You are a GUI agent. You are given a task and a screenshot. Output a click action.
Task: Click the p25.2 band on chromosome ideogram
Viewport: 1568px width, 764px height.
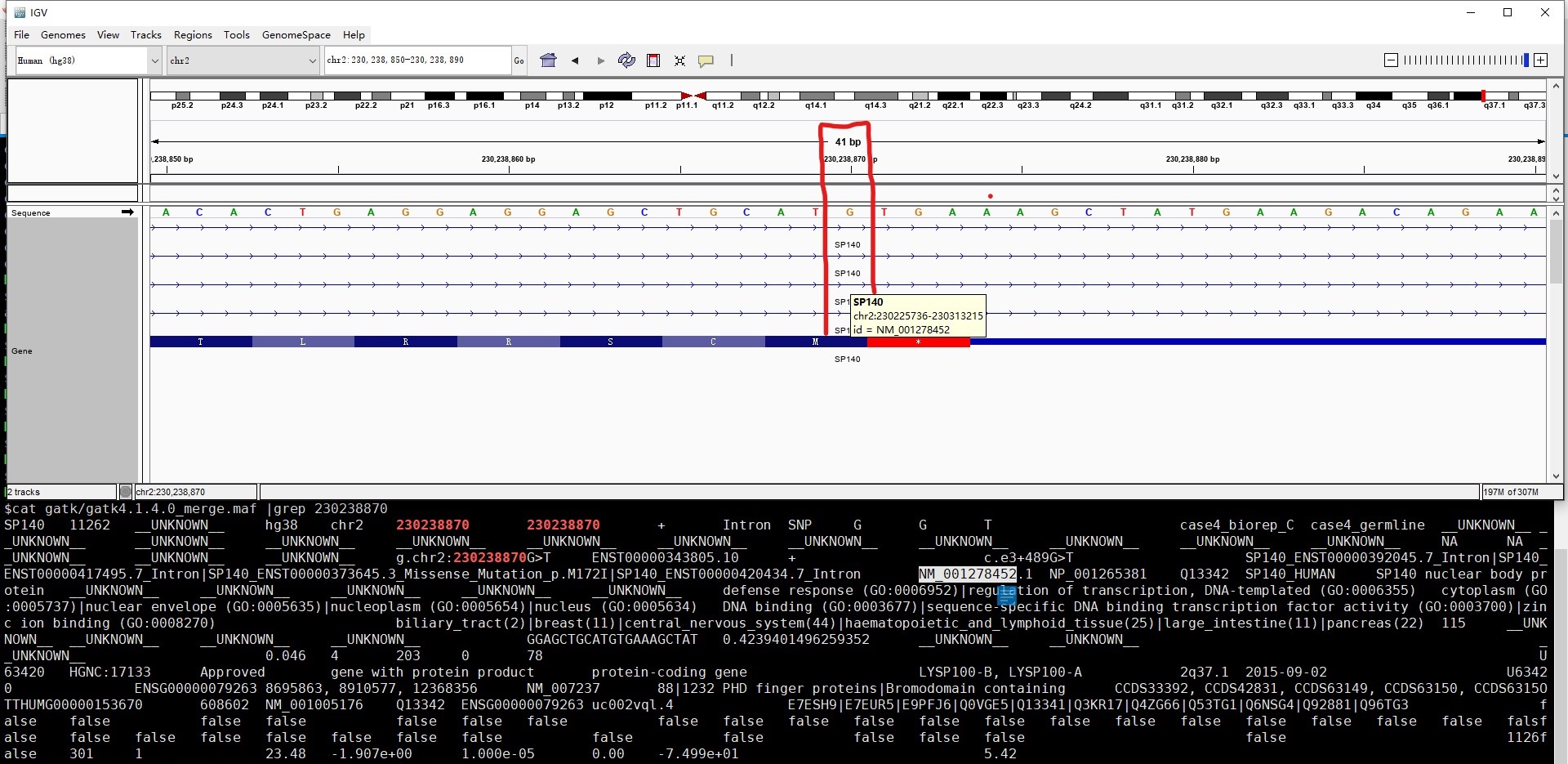(x=183, y=96)
